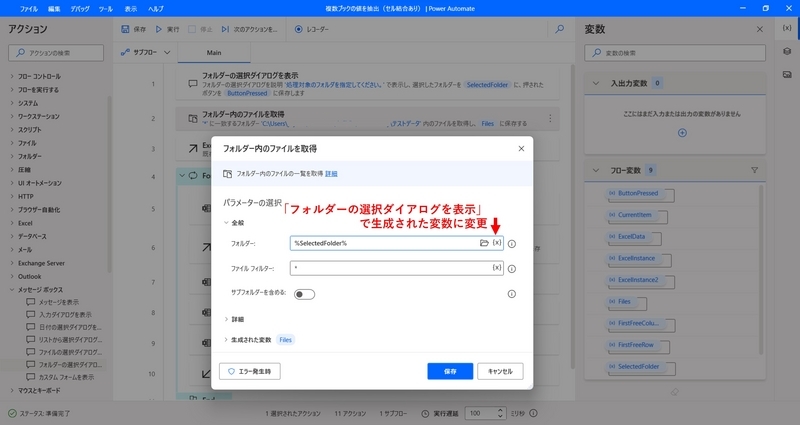Collapse the フロー変数 section
The width and height of the screenshot is (800, 425).
[x=595, y=170]
